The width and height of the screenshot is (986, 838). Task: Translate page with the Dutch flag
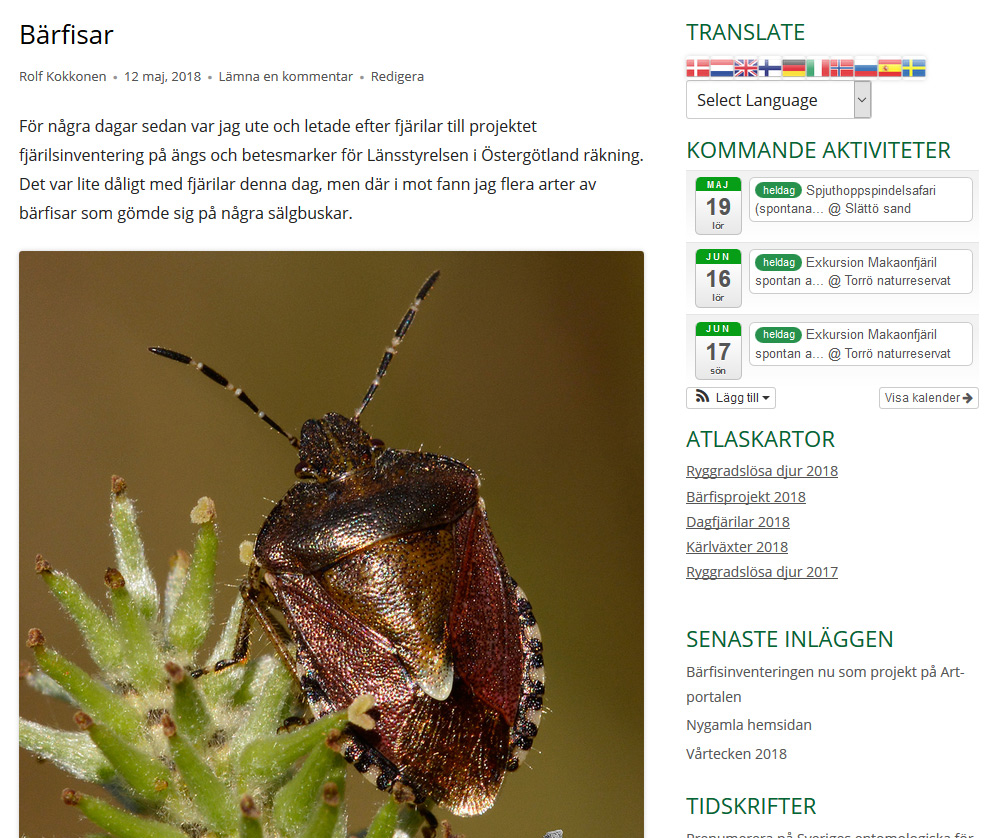[x=721, y=68]
